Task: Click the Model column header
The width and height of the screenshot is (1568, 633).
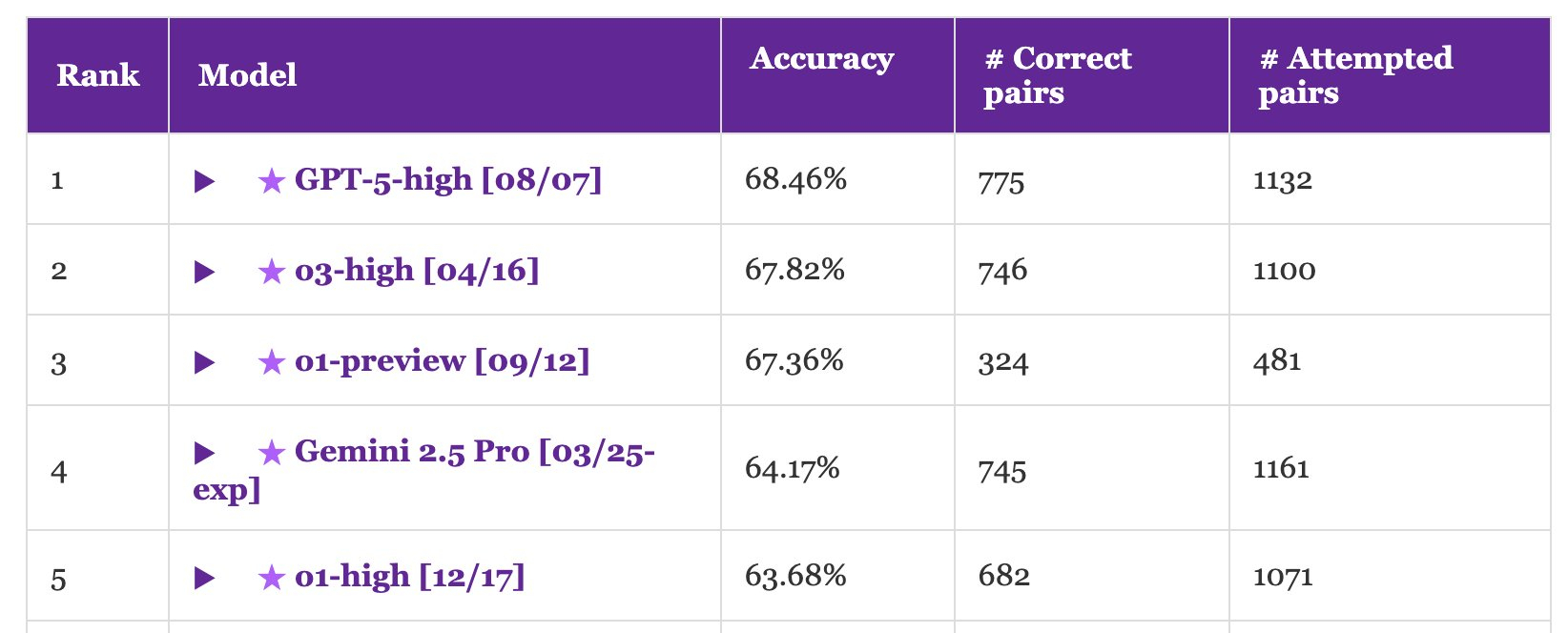Action: 247,75
